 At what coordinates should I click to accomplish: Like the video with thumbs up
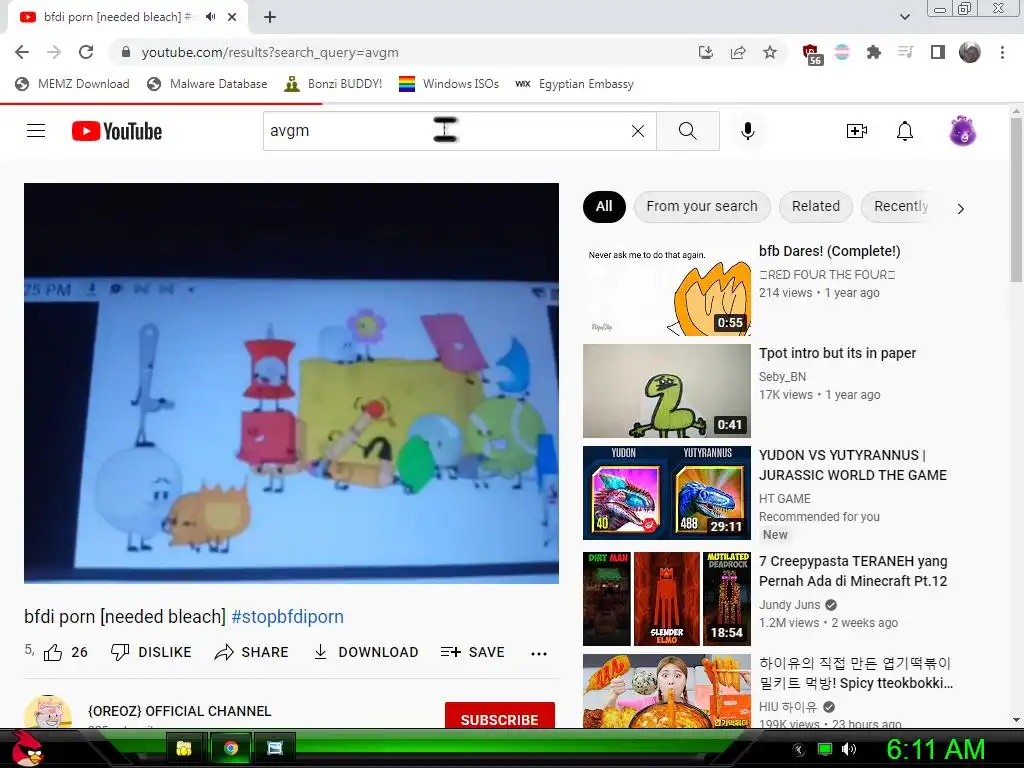65,652
